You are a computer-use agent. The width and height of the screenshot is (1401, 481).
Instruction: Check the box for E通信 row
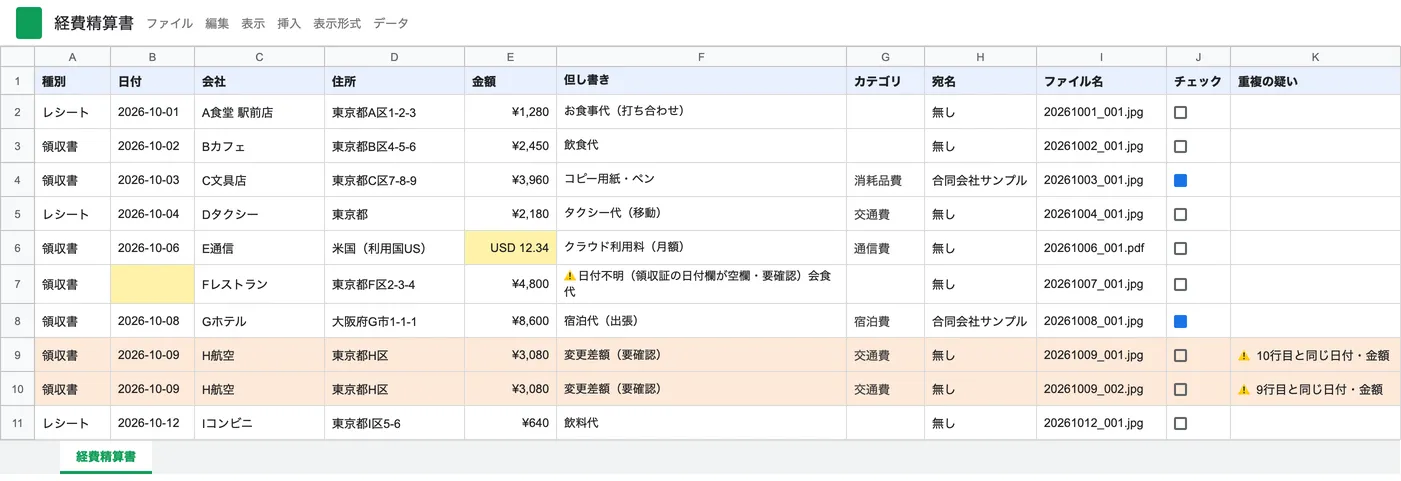click(1180, 248)
